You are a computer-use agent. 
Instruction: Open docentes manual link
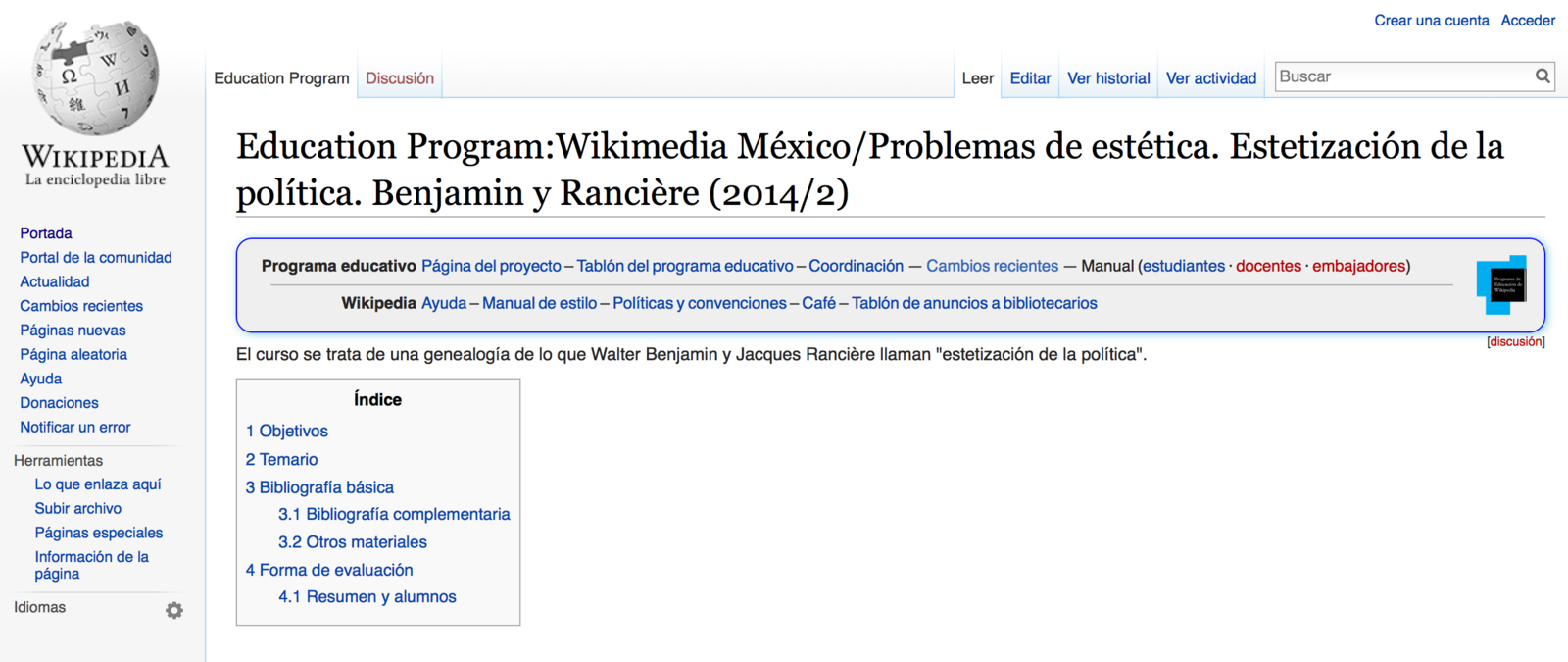(x=1268, y=266)
